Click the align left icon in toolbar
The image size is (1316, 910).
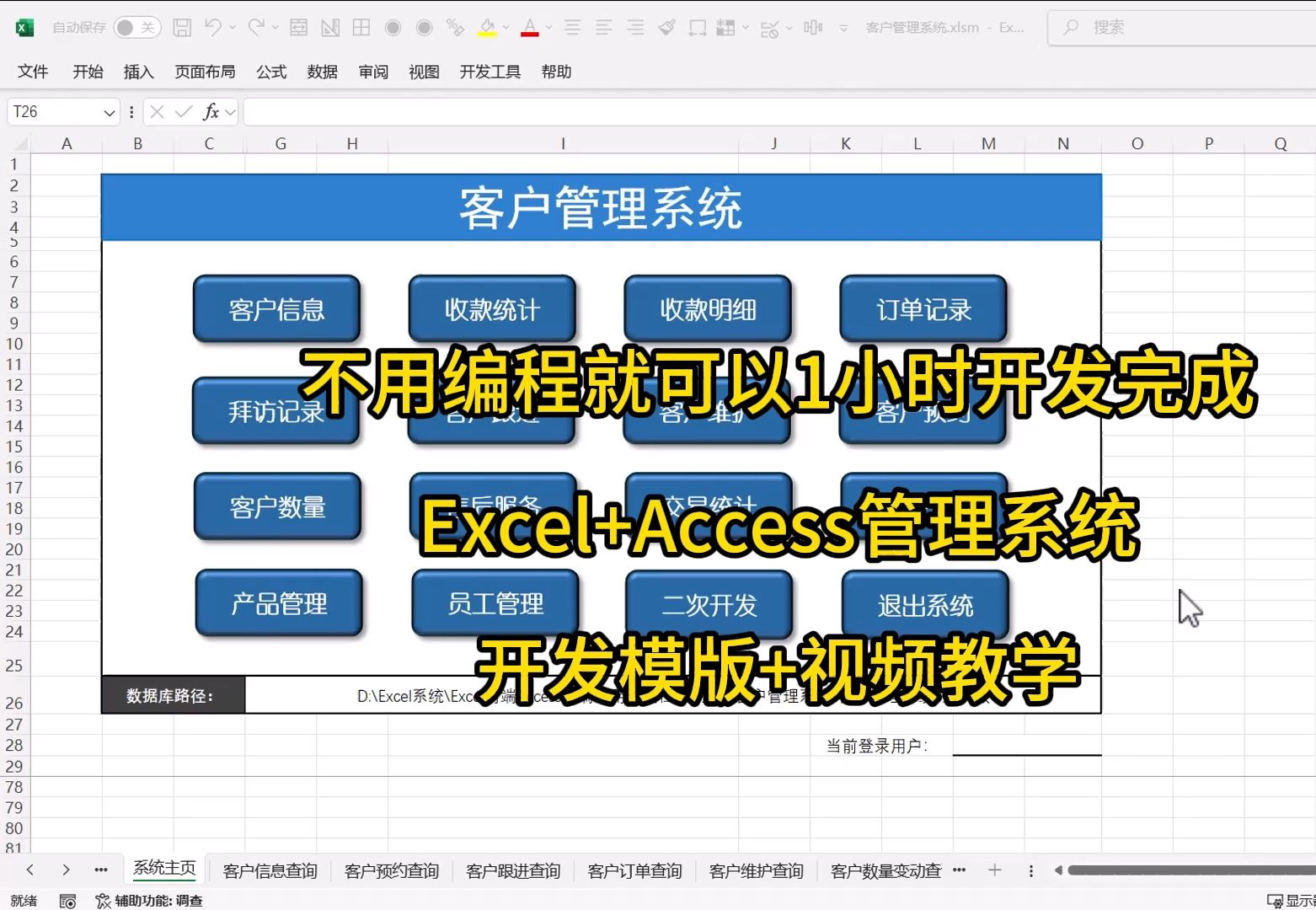click(604, 28)
